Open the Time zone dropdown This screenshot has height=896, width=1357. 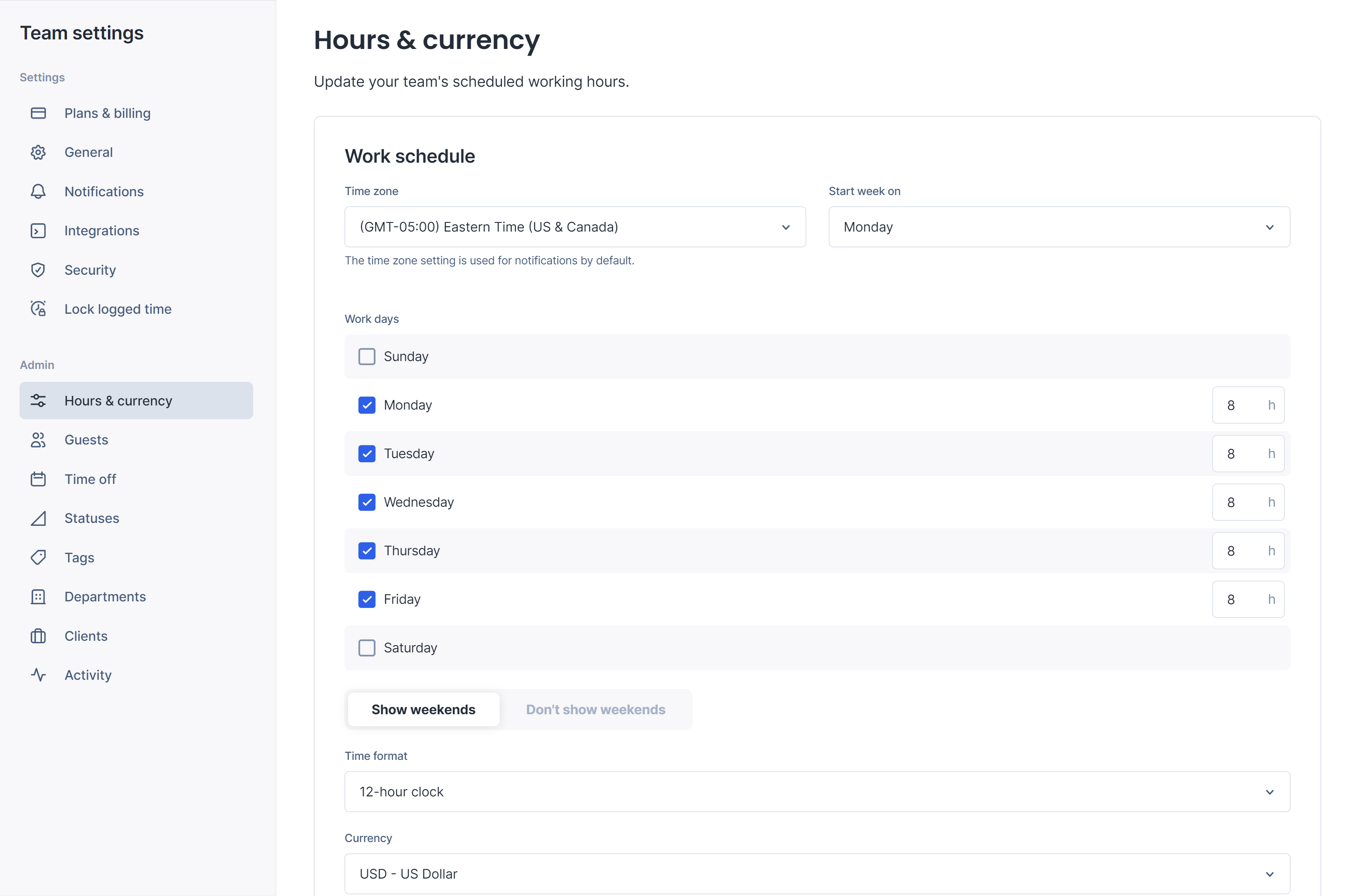pos(575,227)
